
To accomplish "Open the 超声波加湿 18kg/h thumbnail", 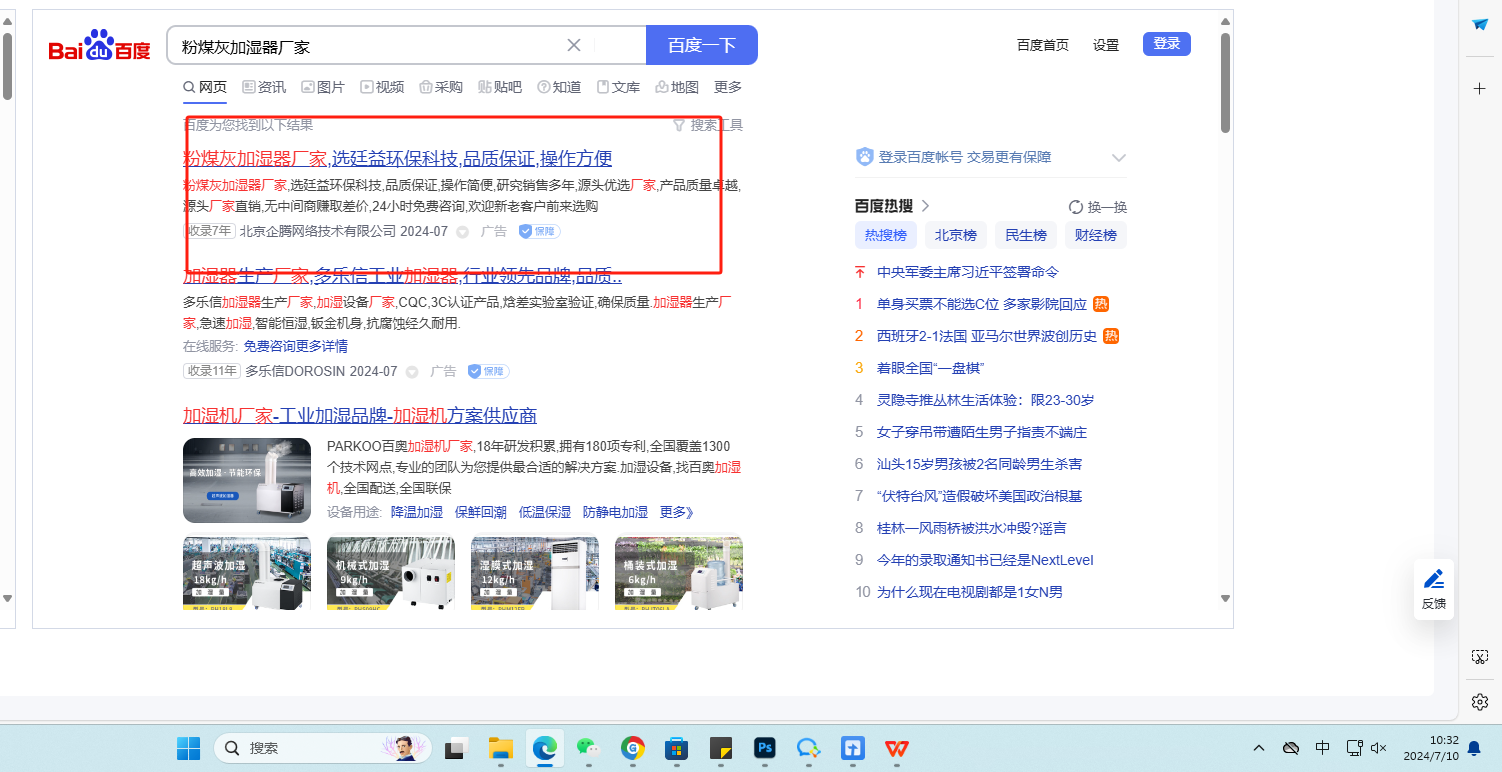I will click(x=247, y=573).
